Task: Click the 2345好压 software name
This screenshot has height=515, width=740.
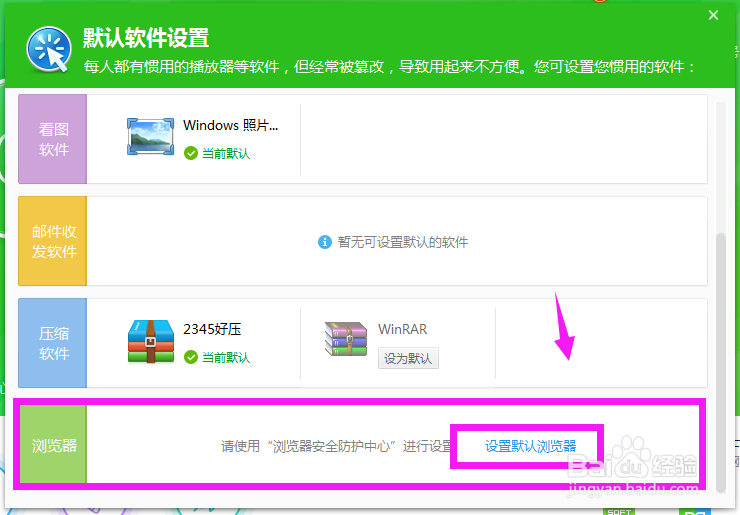Action: 212,329
